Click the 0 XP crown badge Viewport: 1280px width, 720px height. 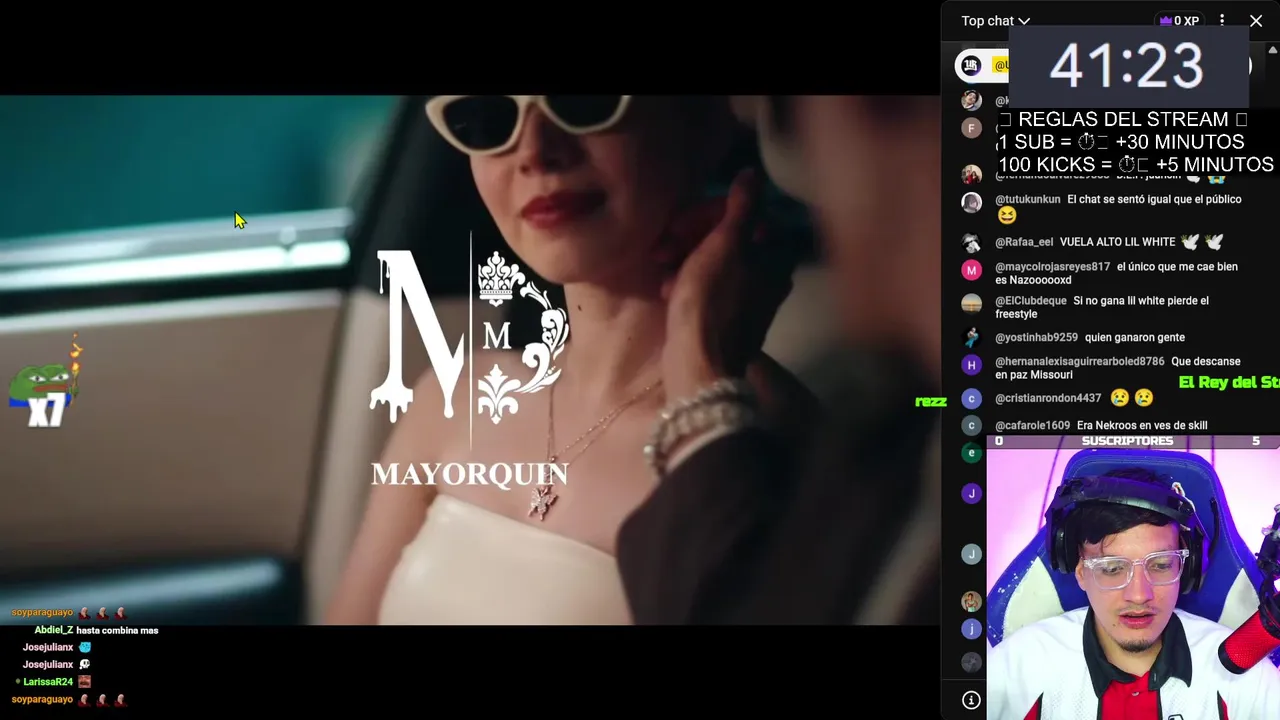pos(1178,21)
